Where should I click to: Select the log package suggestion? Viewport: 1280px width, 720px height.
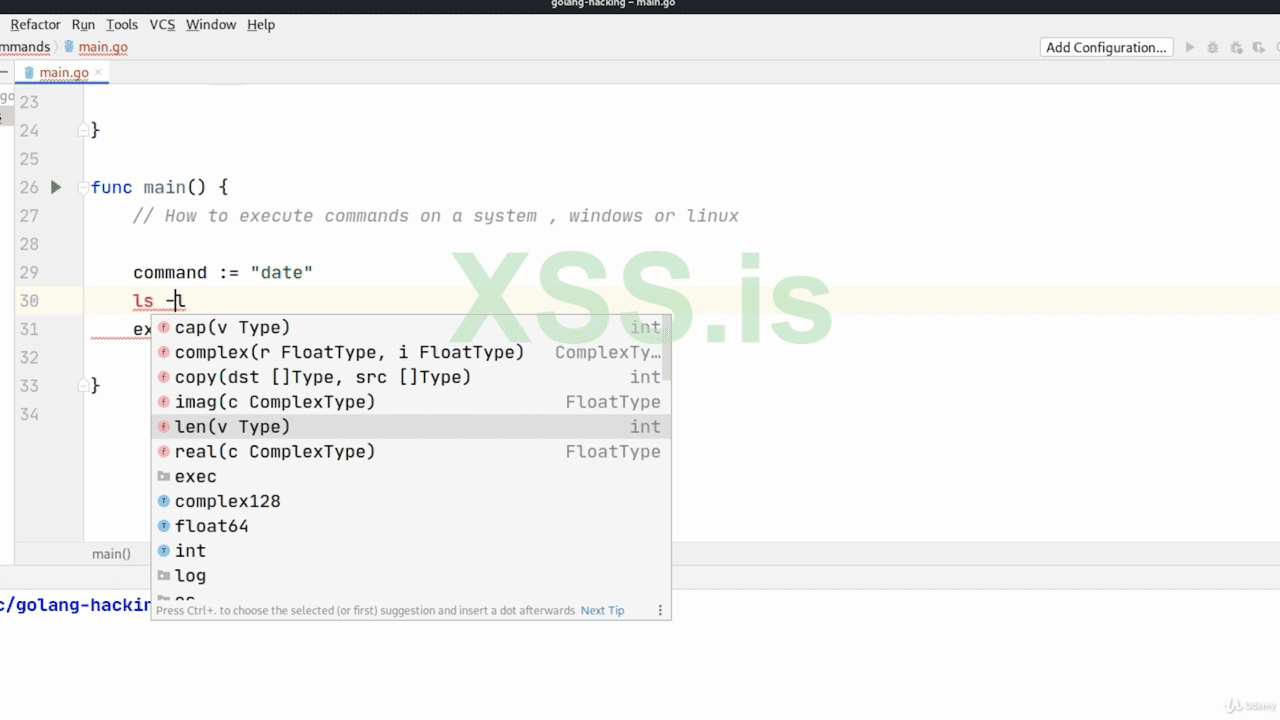tap(410, 576)
